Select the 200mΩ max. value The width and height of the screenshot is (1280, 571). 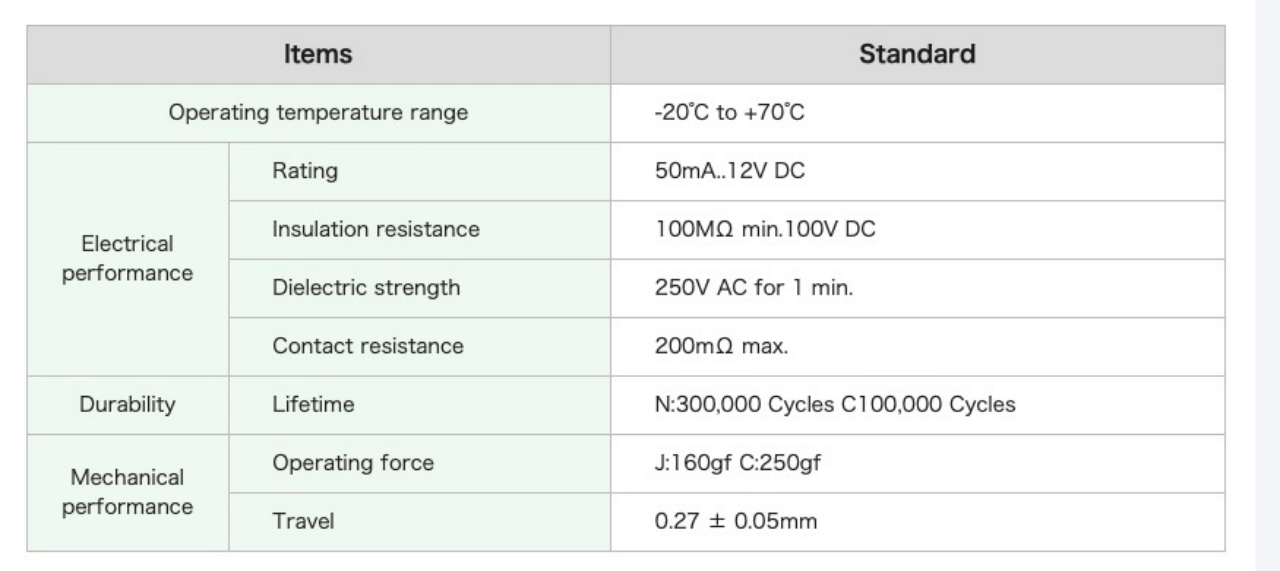click(x=721, y=346)
